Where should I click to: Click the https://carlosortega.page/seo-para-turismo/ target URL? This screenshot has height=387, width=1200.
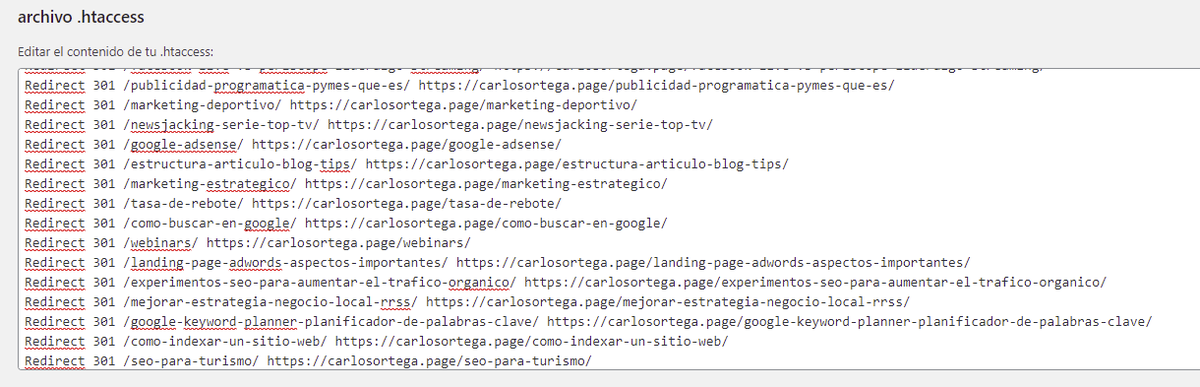point(430,360)
